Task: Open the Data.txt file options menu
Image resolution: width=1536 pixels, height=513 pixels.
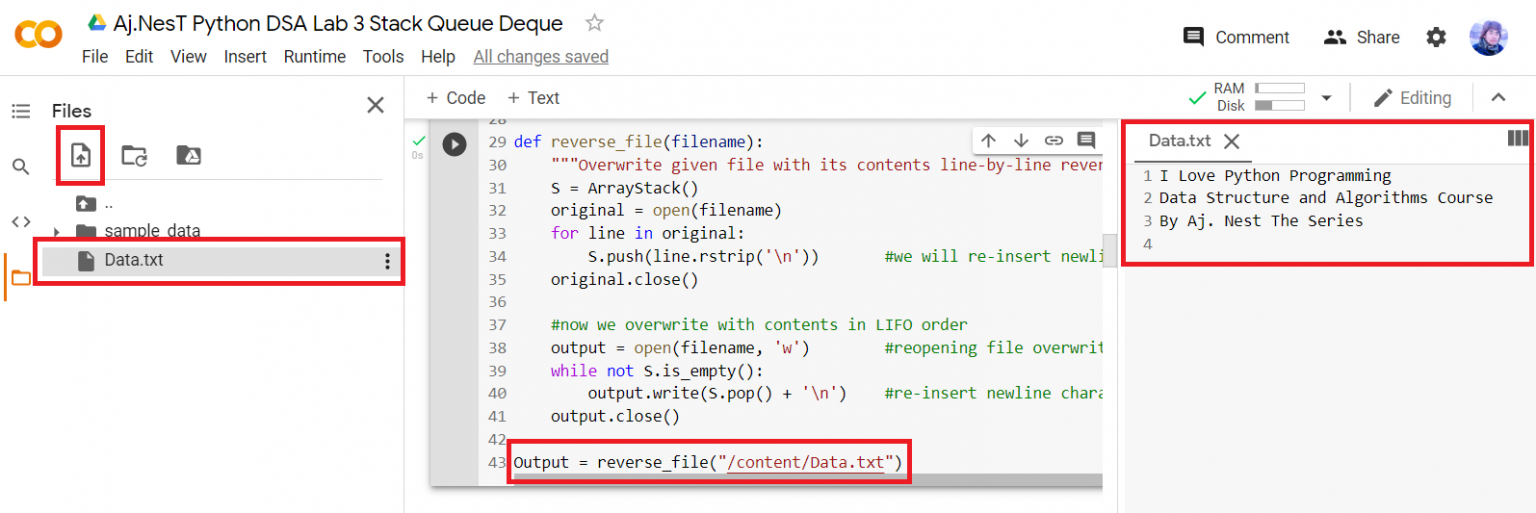Action: pos(387,261)
